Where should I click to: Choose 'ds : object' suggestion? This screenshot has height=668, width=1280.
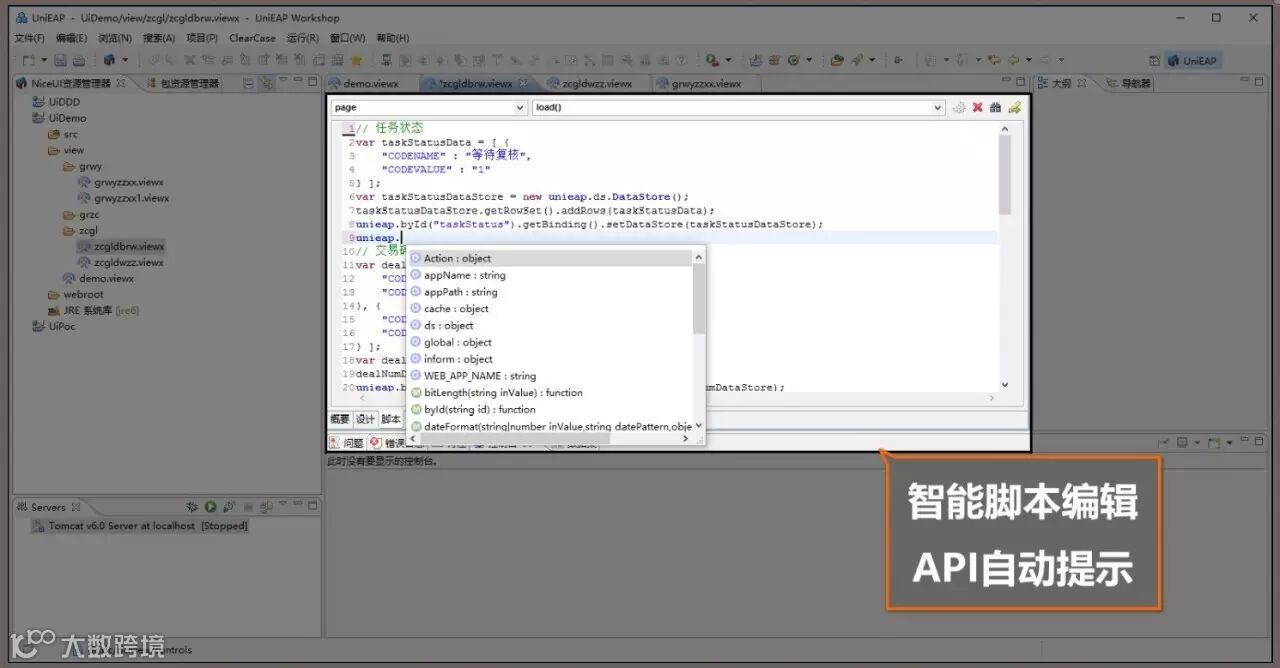coord(550,325)
